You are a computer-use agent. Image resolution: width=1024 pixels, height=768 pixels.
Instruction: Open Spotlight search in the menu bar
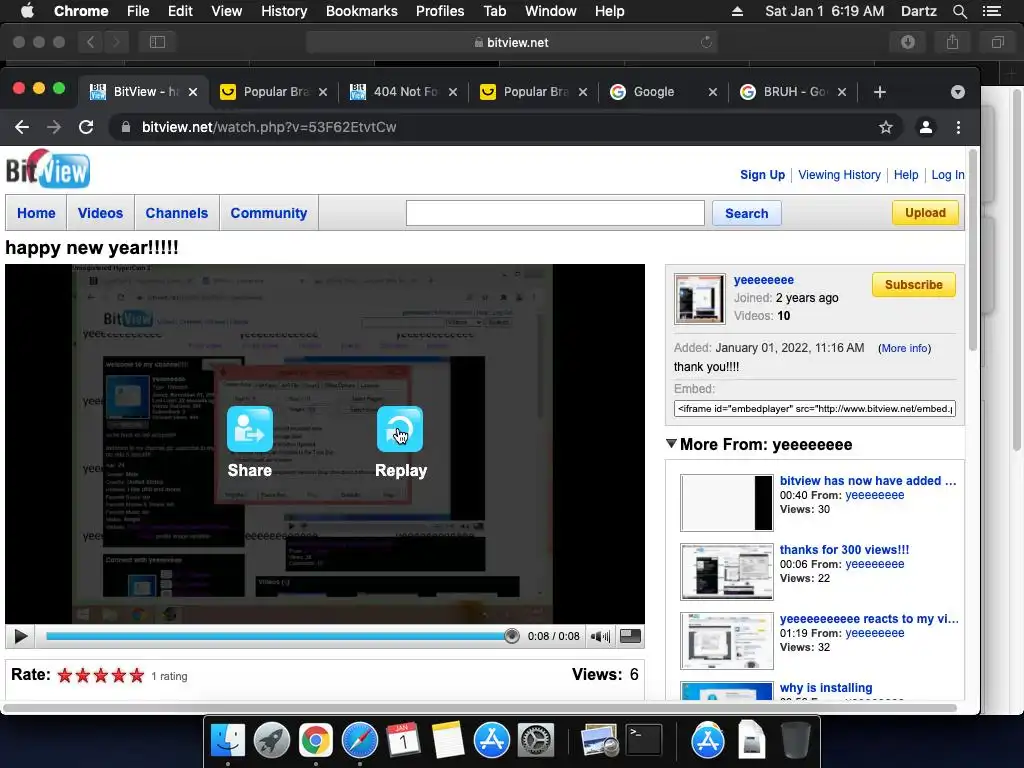[x=959, y=11]
